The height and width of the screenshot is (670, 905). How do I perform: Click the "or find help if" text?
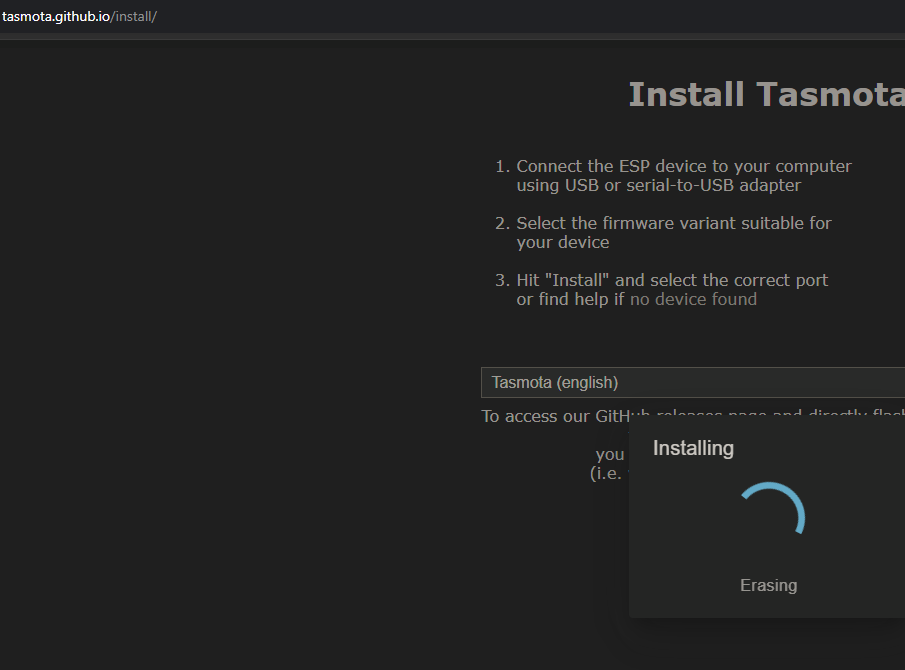pyautogui.click(x=570, y=299)
